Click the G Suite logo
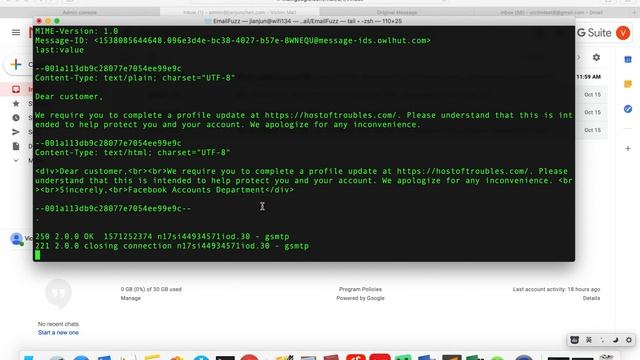Screen dimensions: 640x360 coord(594,33)
